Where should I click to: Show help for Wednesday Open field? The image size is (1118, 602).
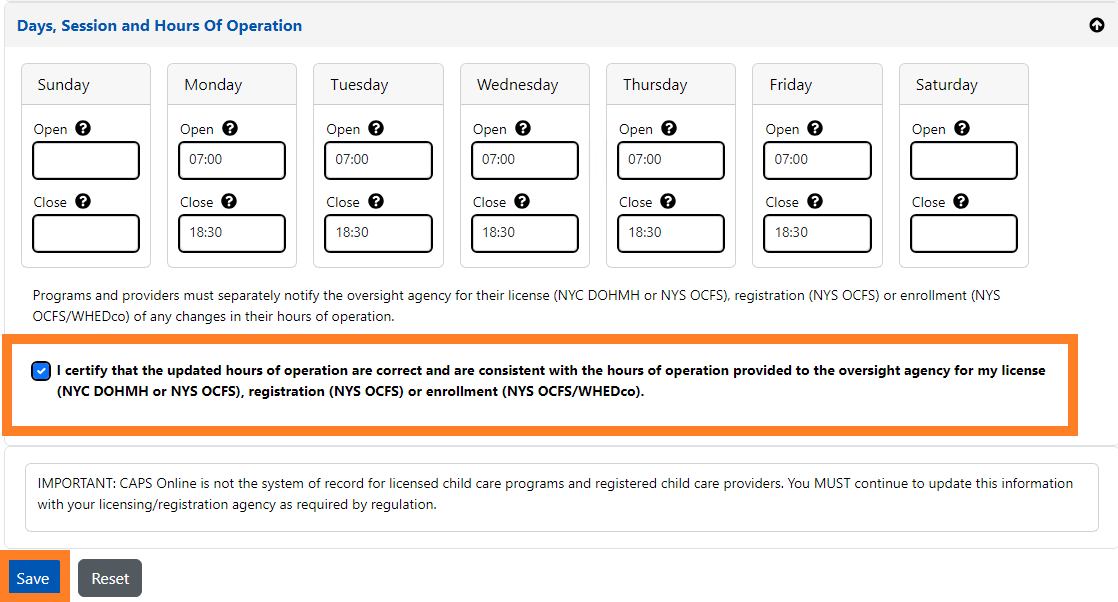(x=522, y=129)
